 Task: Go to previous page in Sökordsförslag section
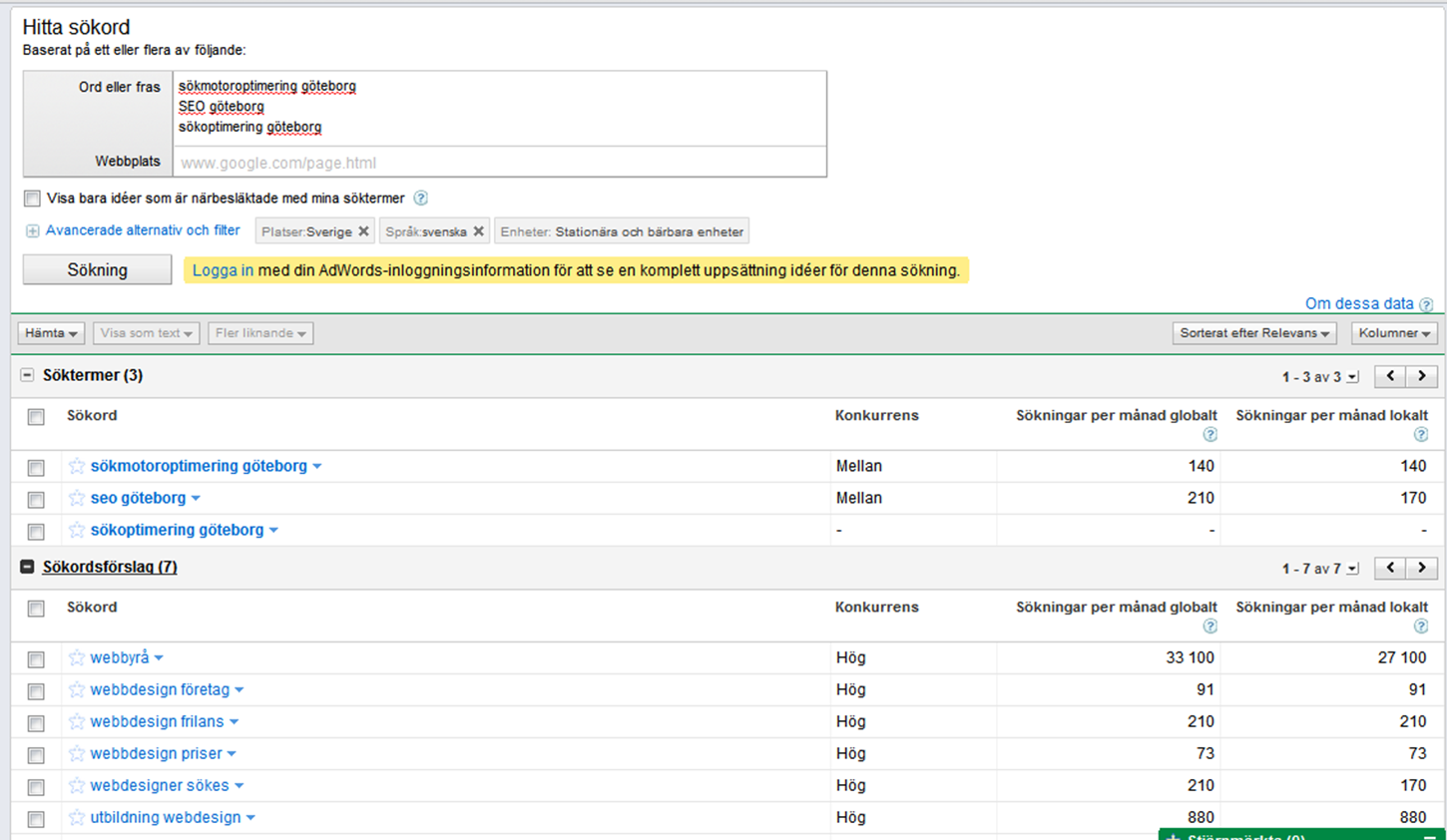[1390, 568]
